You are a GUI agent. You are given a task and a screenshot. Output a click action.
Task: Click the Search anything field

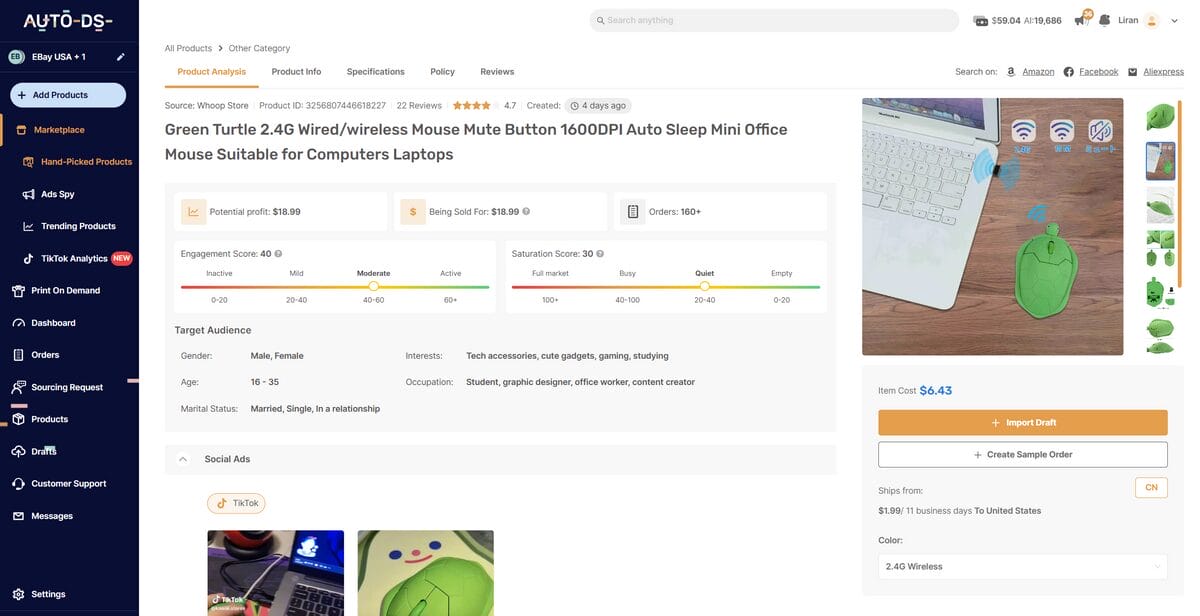pyautogui.click(x=773, y=20)
